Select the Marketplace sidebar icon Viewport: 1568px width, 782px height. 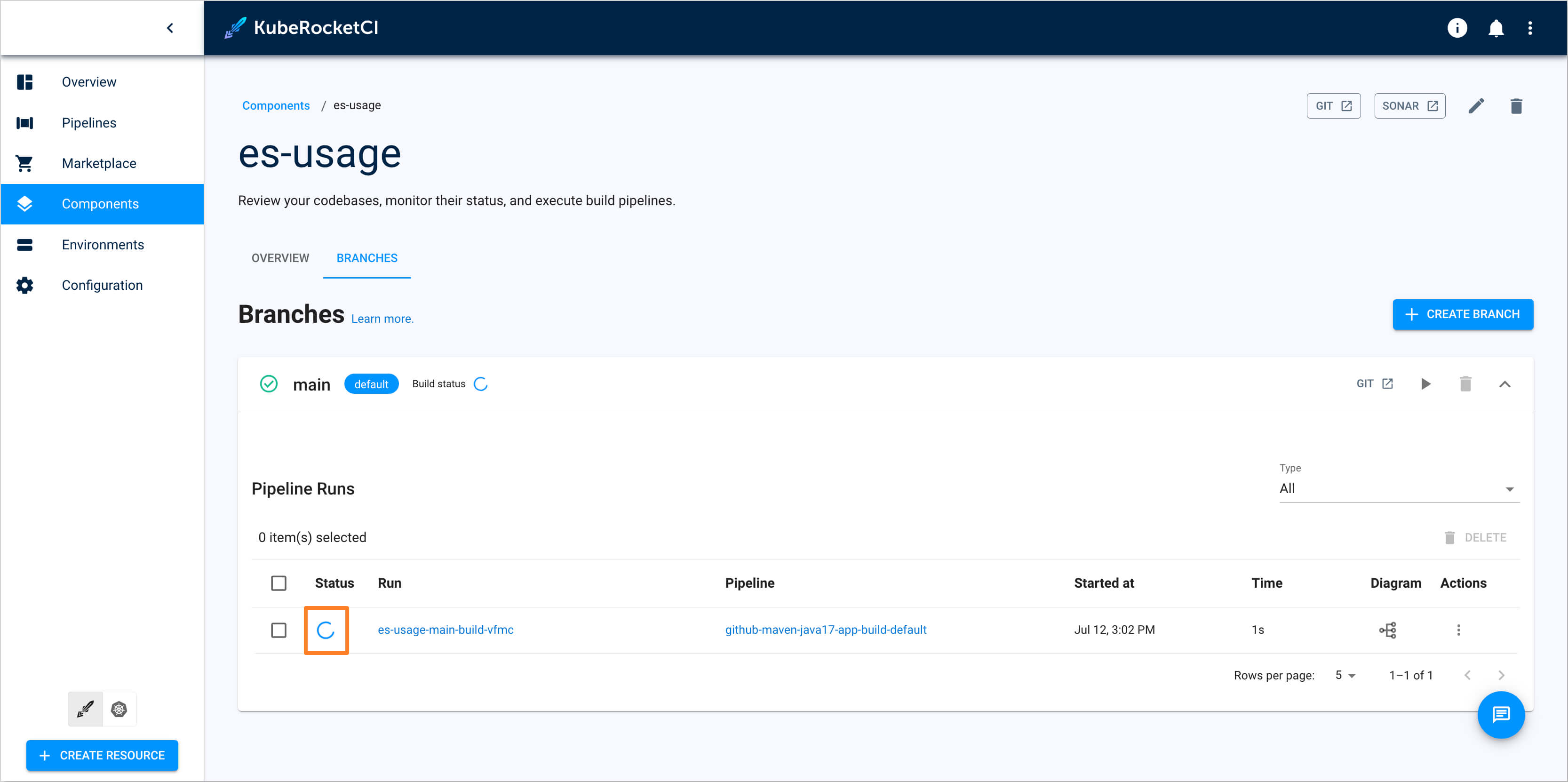point(24,162)
